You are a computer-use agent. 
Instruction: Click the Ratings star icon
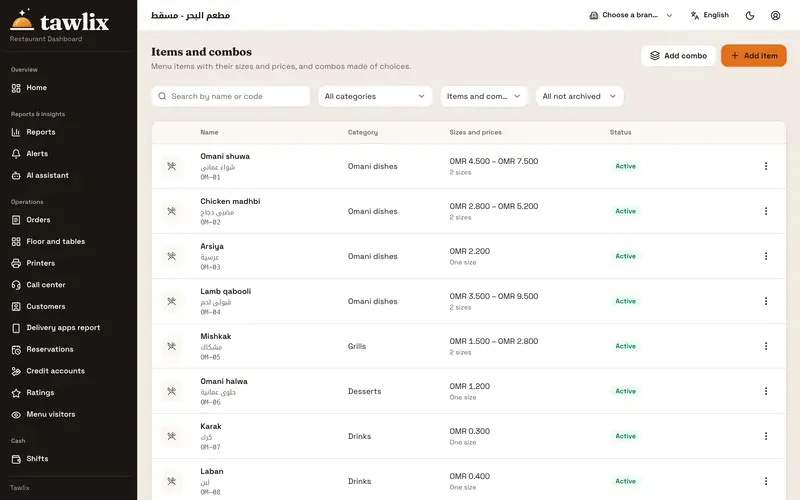(16, 393)
